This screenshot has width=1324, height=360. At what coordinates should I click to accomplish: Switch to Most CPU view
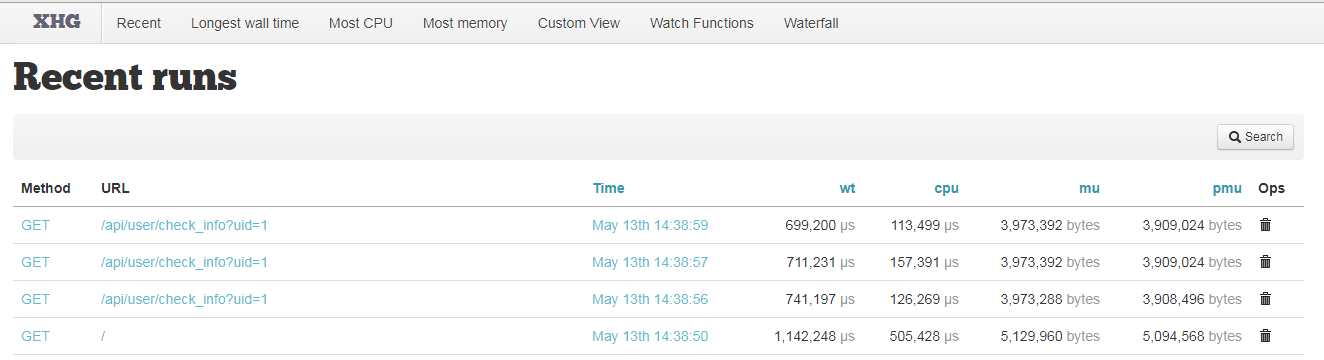361,23
